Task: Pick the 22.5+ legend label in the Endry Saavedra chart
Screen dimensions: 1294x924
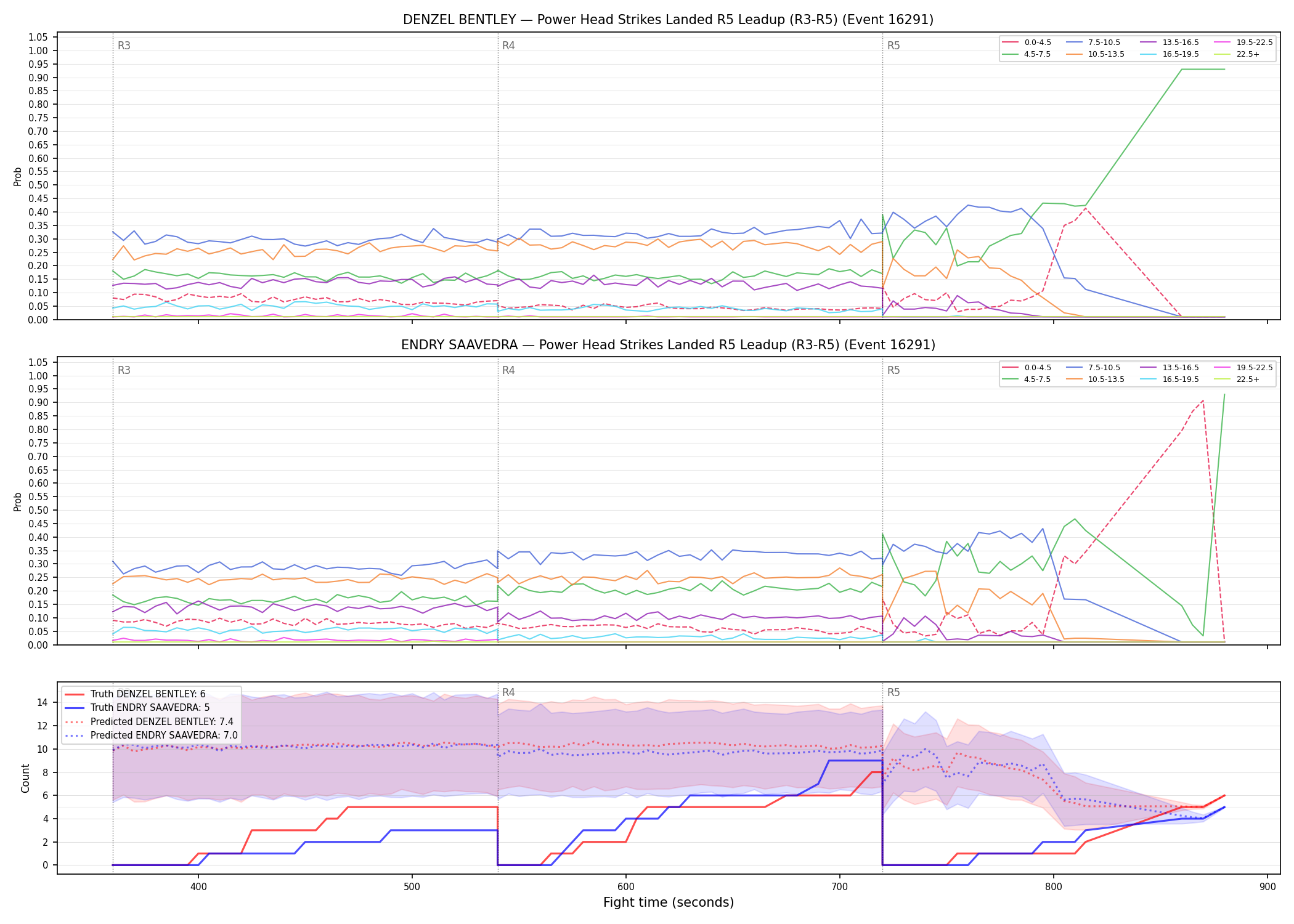Action: [x=1248, y=379]
